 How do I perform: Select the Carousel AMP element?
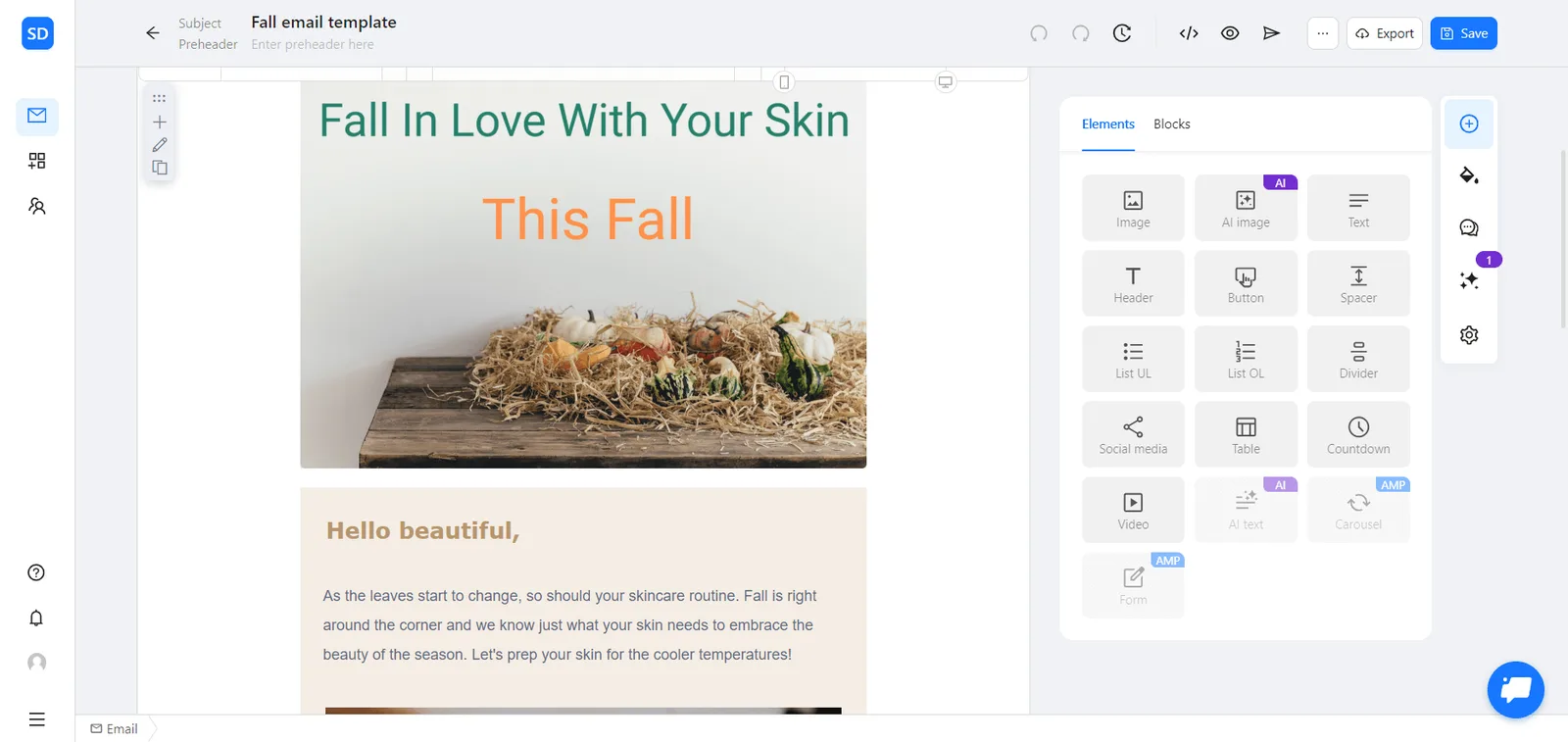pos(1358,510)
